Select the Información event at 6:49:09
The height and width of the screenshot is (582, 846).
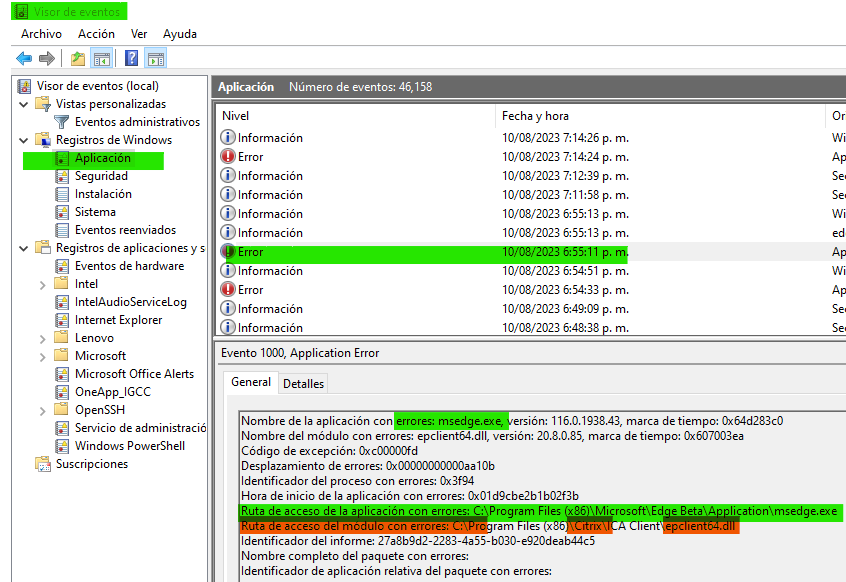(530, 309)
